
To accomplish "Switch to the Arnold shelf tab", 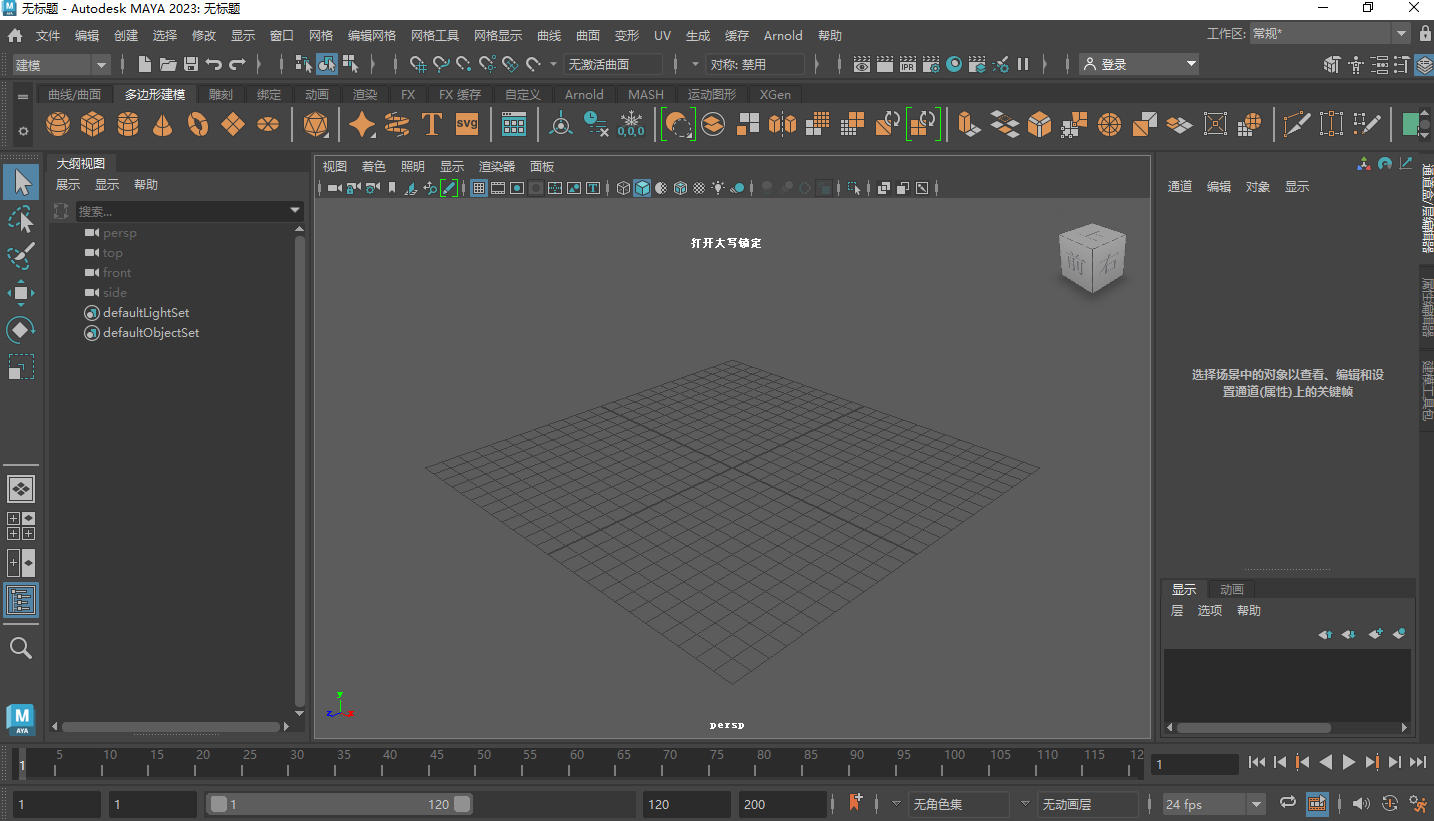I will pyautogui.click(x=584, y=94).
